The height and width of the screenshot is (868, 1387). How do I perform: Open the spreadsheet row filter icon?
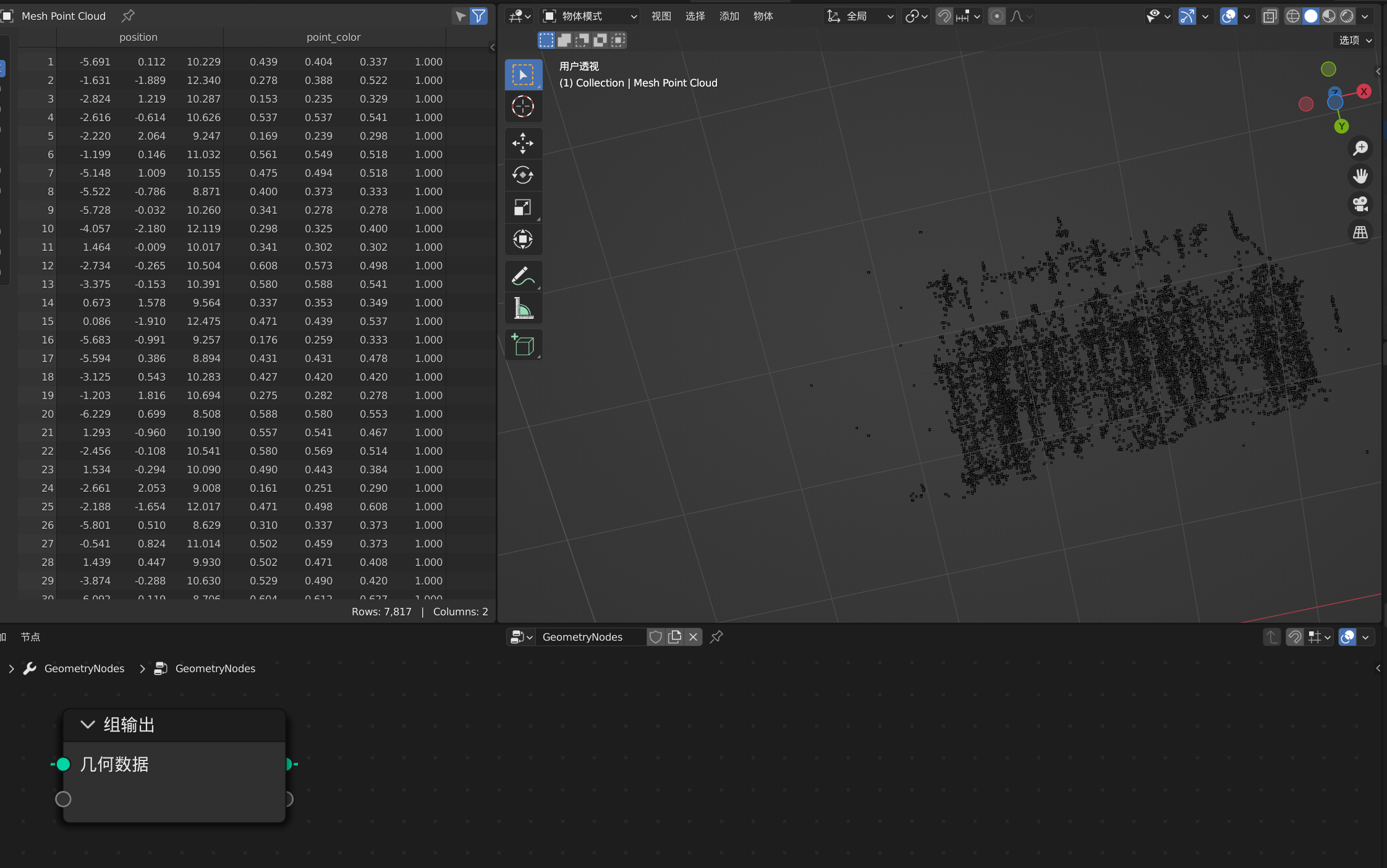[478, 16]
